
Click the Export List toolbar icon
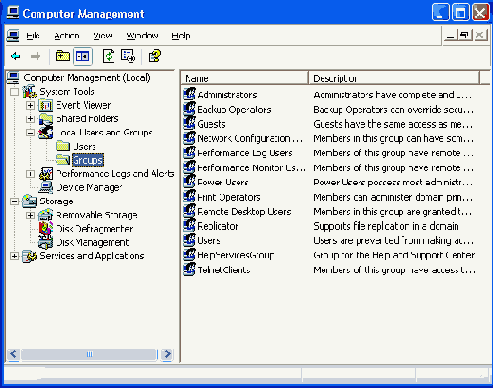click(x=128, y=56)
